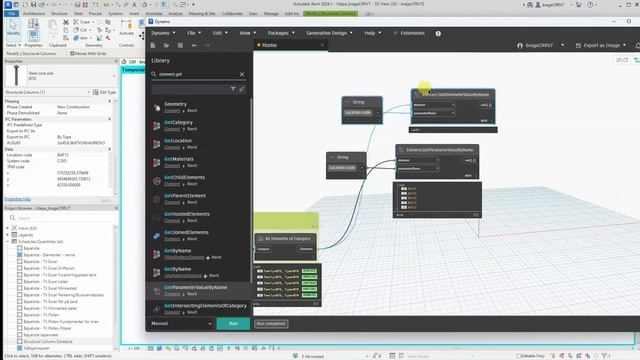The width and height of the screenshot is (640, 360).
Task: Select GetIntersectingElementsOfCategory library result
Action: pos(198,309)
